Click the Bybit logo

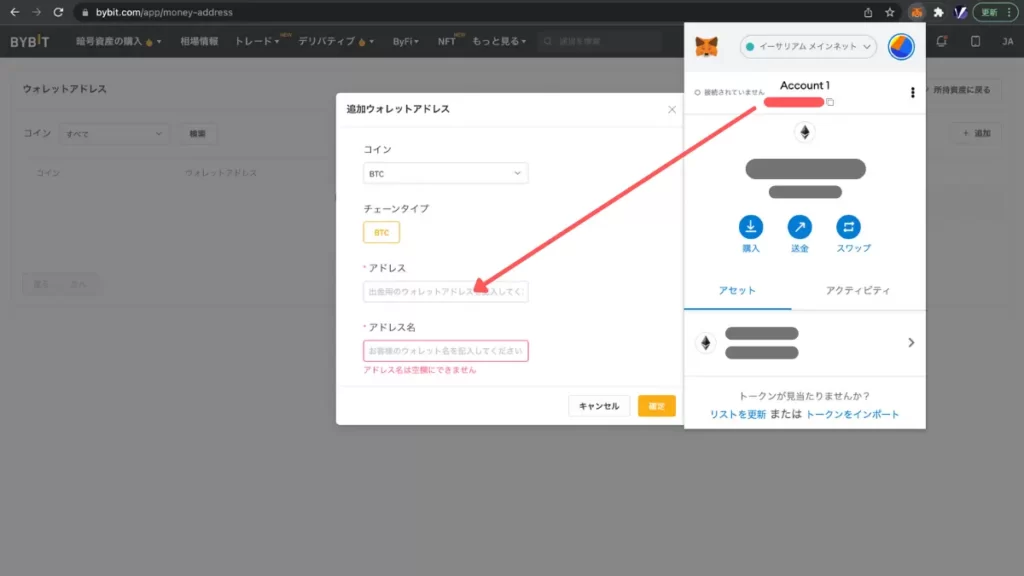point(29,41)
